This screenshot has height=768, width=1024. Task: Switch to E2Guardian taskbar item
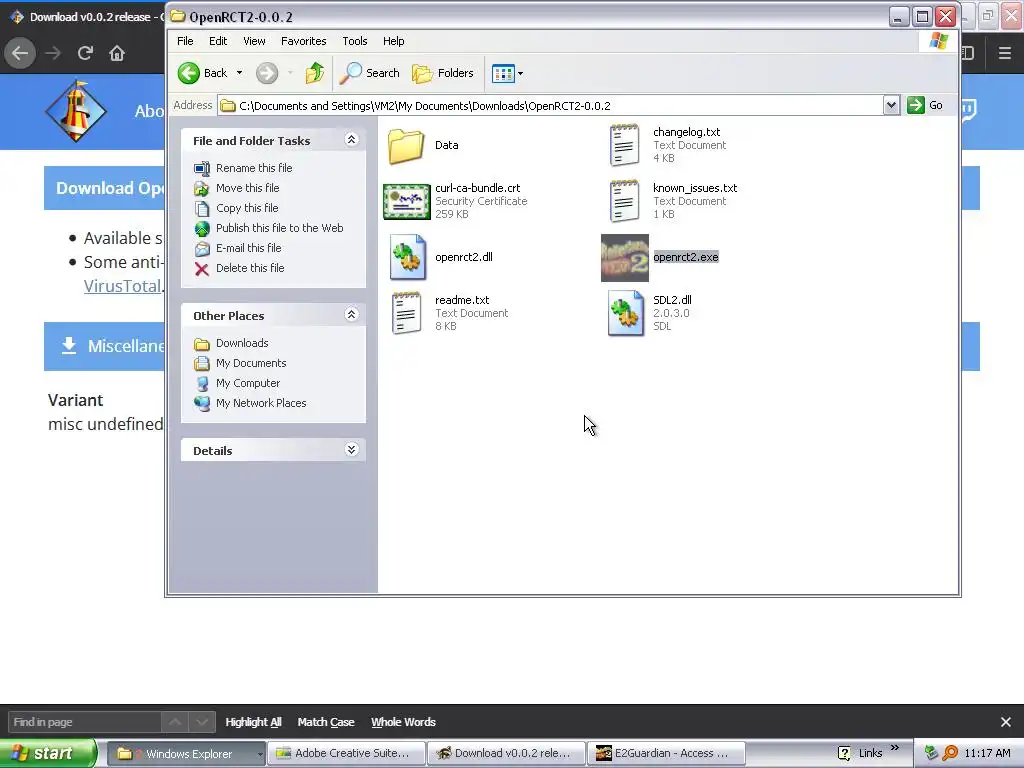pos(666,754)
